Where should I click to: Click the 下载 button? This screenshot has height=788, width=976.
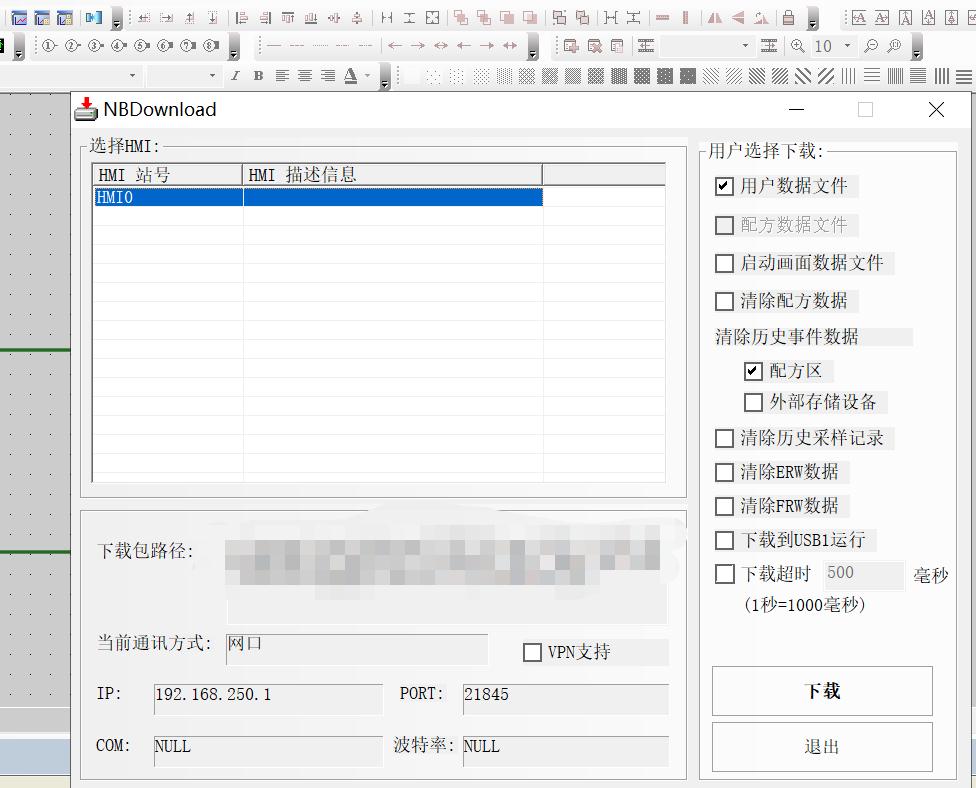[x=822, y=691]
